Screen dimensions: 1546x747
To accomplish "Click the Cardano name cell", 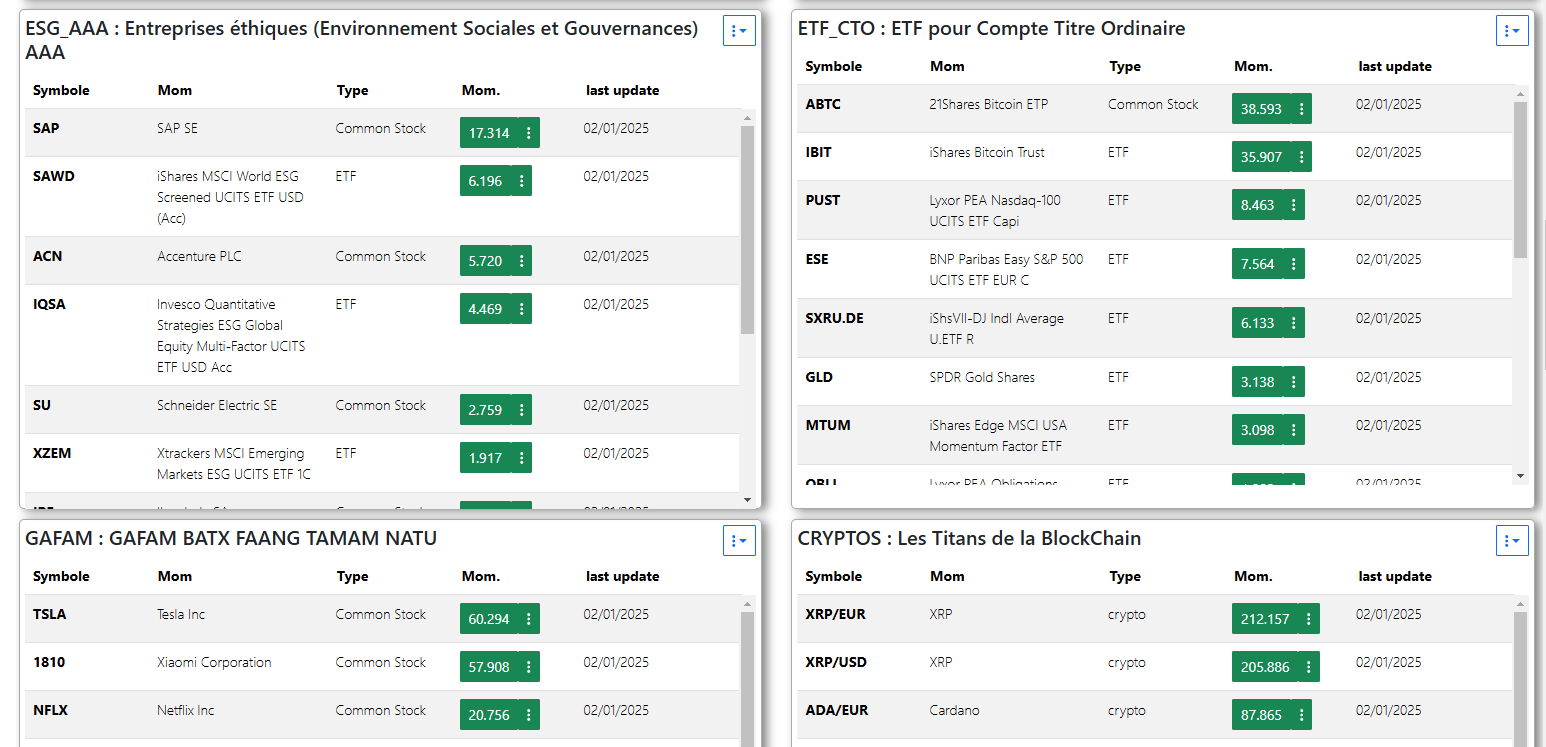I will click(x=954, y=710).
